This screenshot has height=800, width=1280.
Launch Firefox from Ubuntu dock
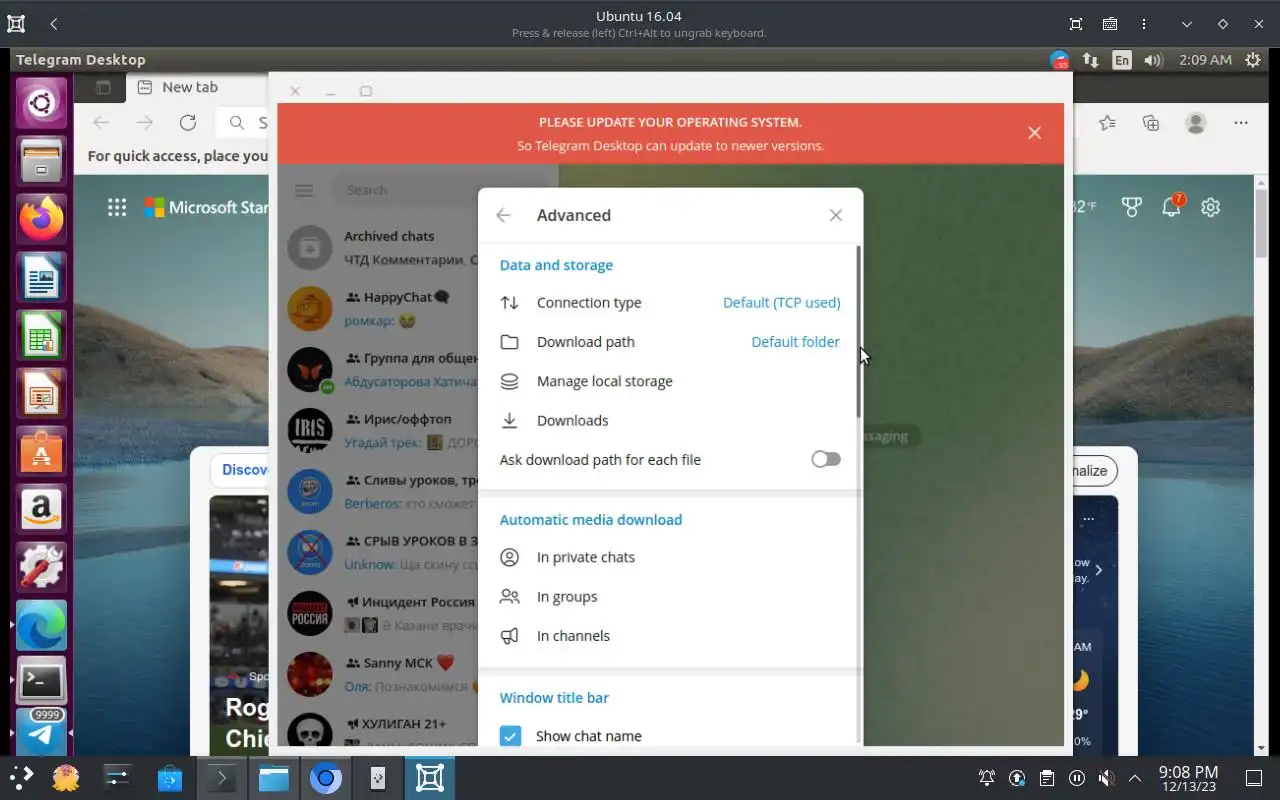(x=41, y=219)
